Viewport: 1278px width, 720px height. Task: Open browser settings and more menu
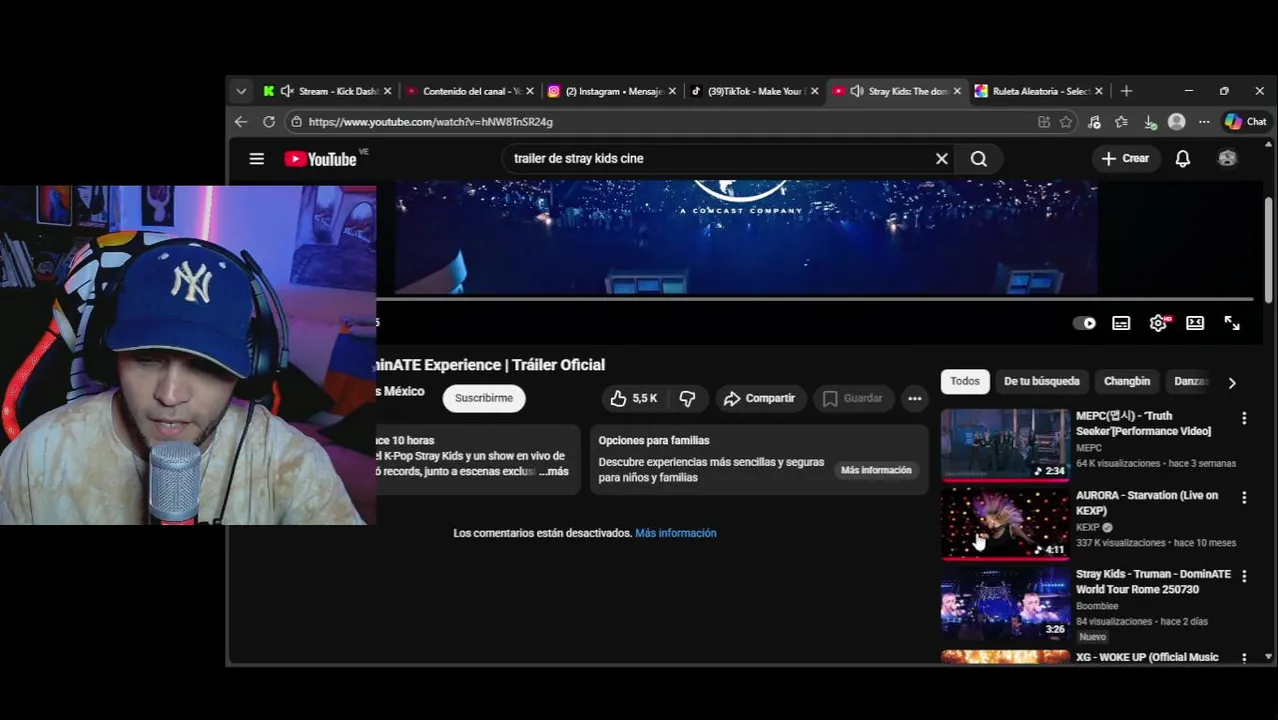tap(1204, 122)
